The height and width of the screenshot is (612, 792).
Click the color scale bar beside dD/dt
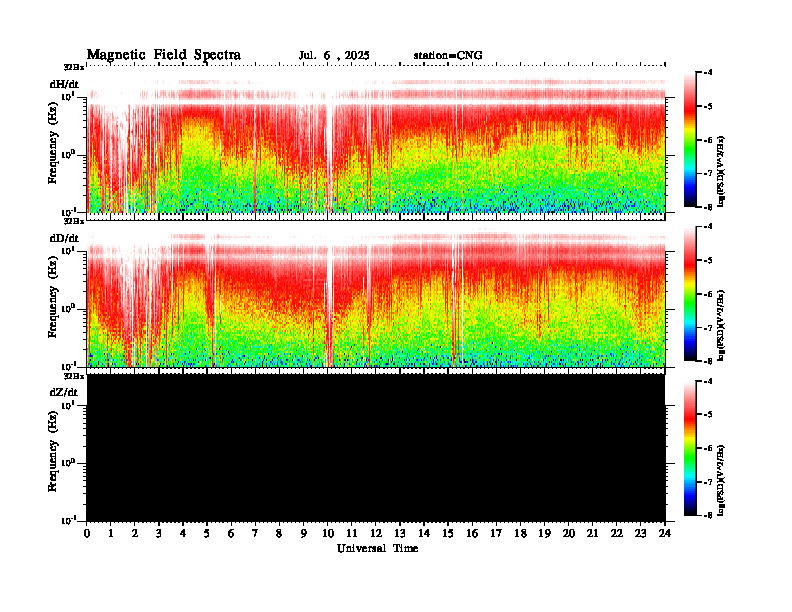click(690, 293)
